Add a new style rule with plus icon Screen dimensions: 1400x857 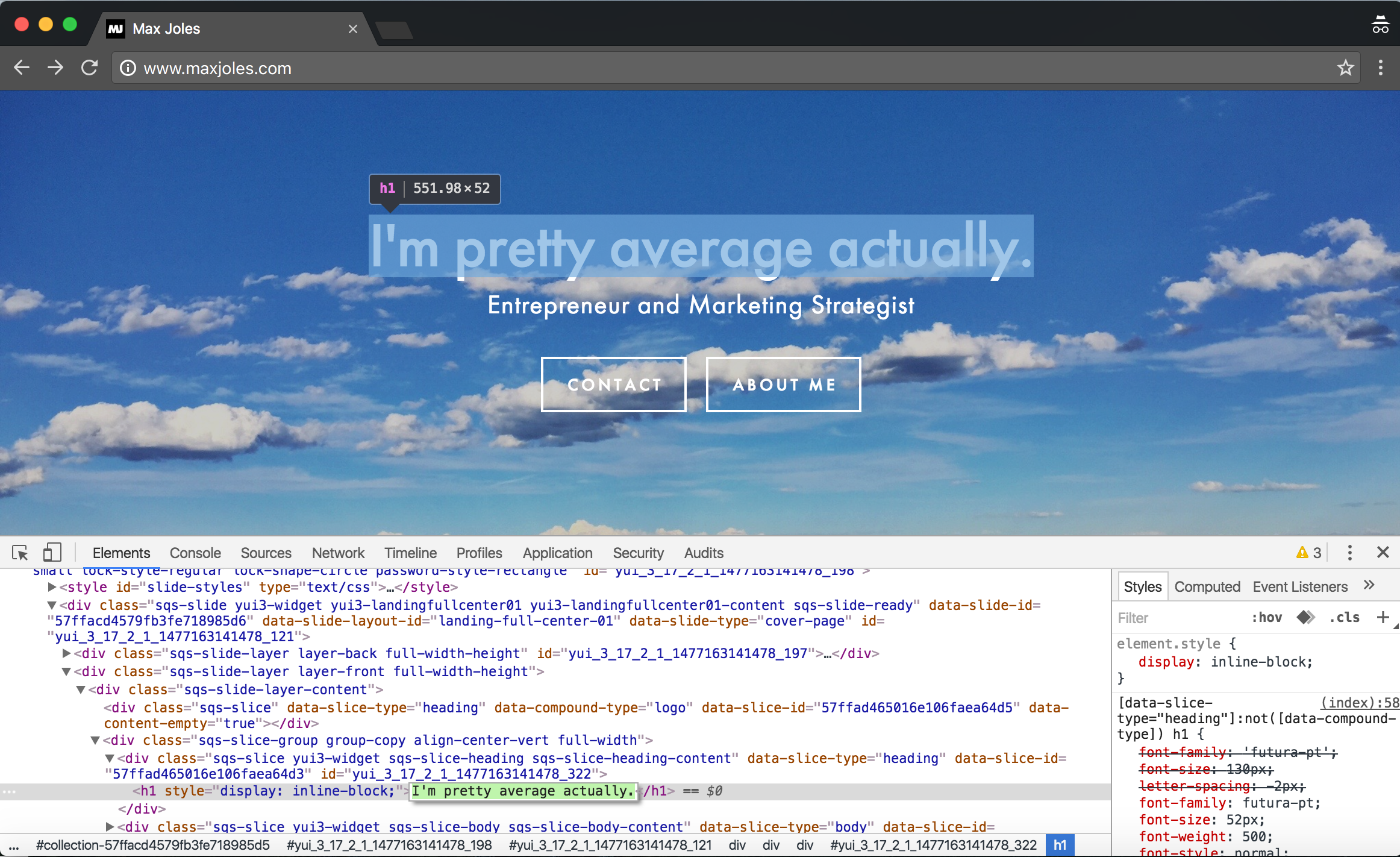pyautogui.click(x=1383, y=617)
